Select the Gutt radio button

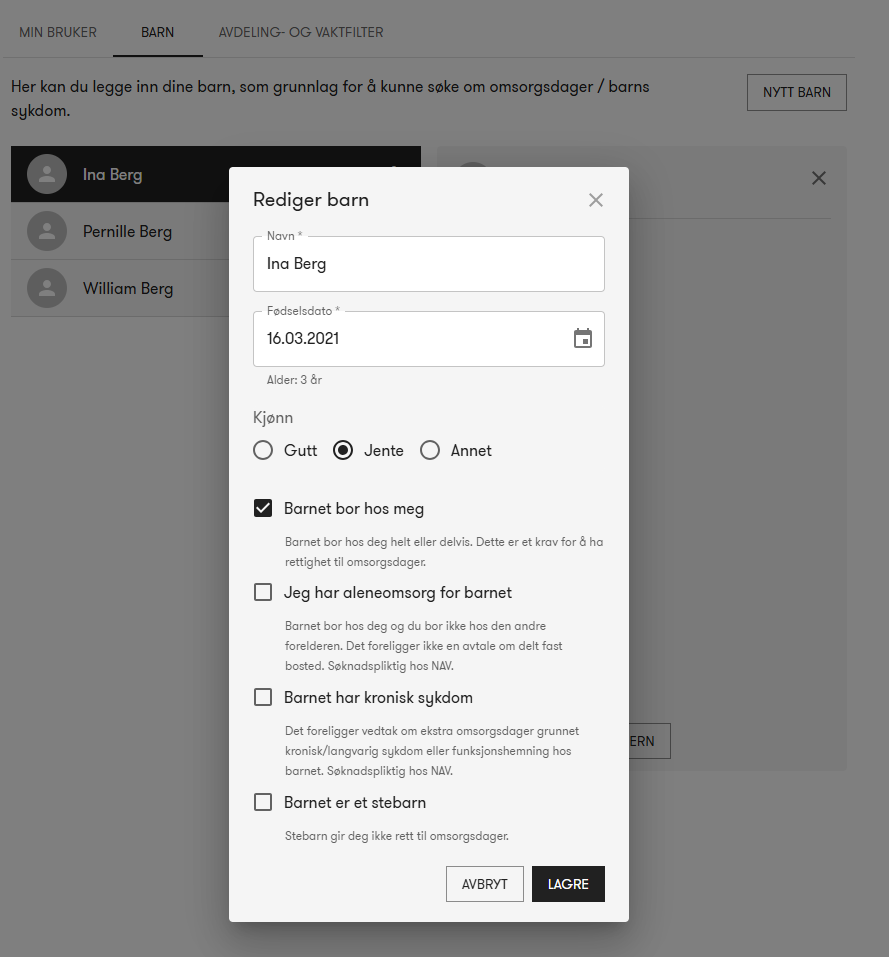tap(263, 451)
